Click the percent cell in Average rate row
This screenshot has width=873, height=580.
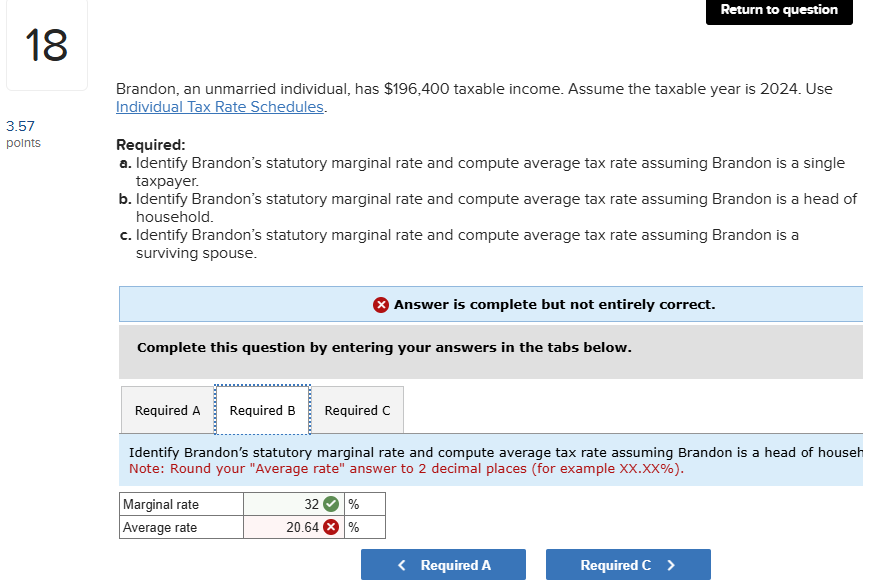point(365,527)
